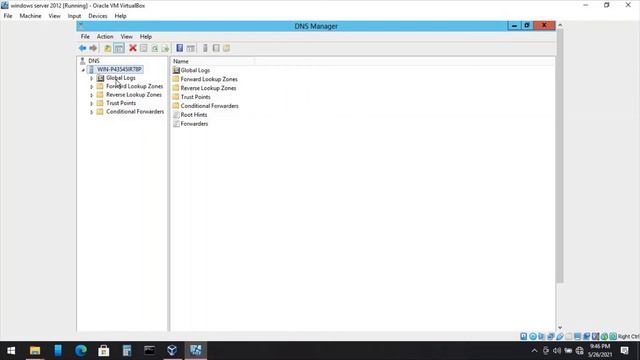Click the VM scrollbar up arrow

click(560, 25)
